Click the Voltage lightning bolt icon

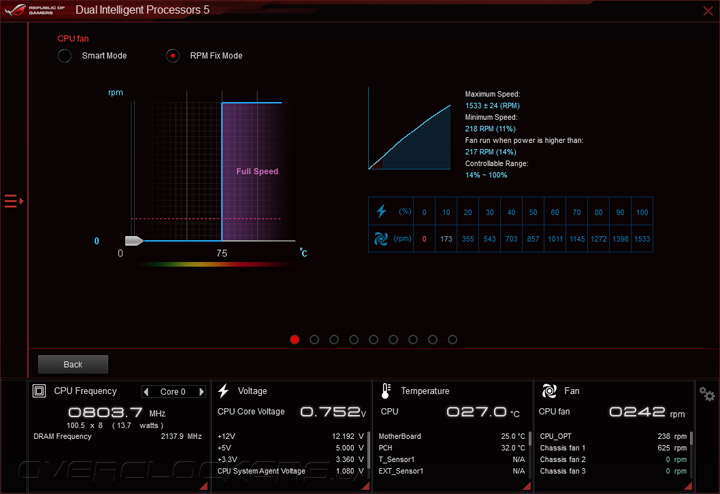tap(223, 391)
